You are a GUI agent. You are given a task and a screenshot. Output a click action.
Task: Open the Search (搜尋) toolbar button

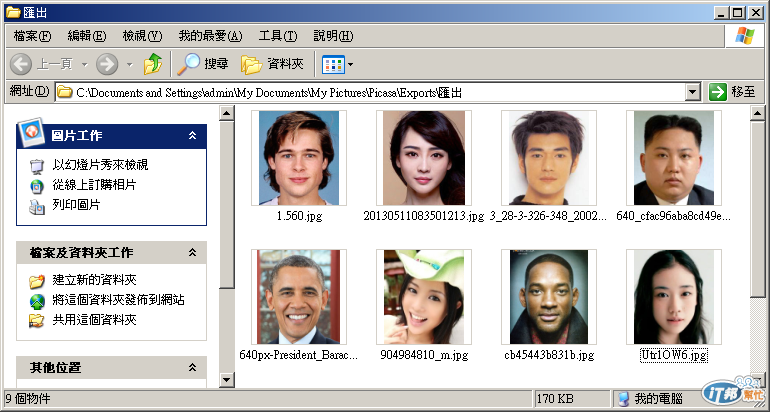point(202,64)
